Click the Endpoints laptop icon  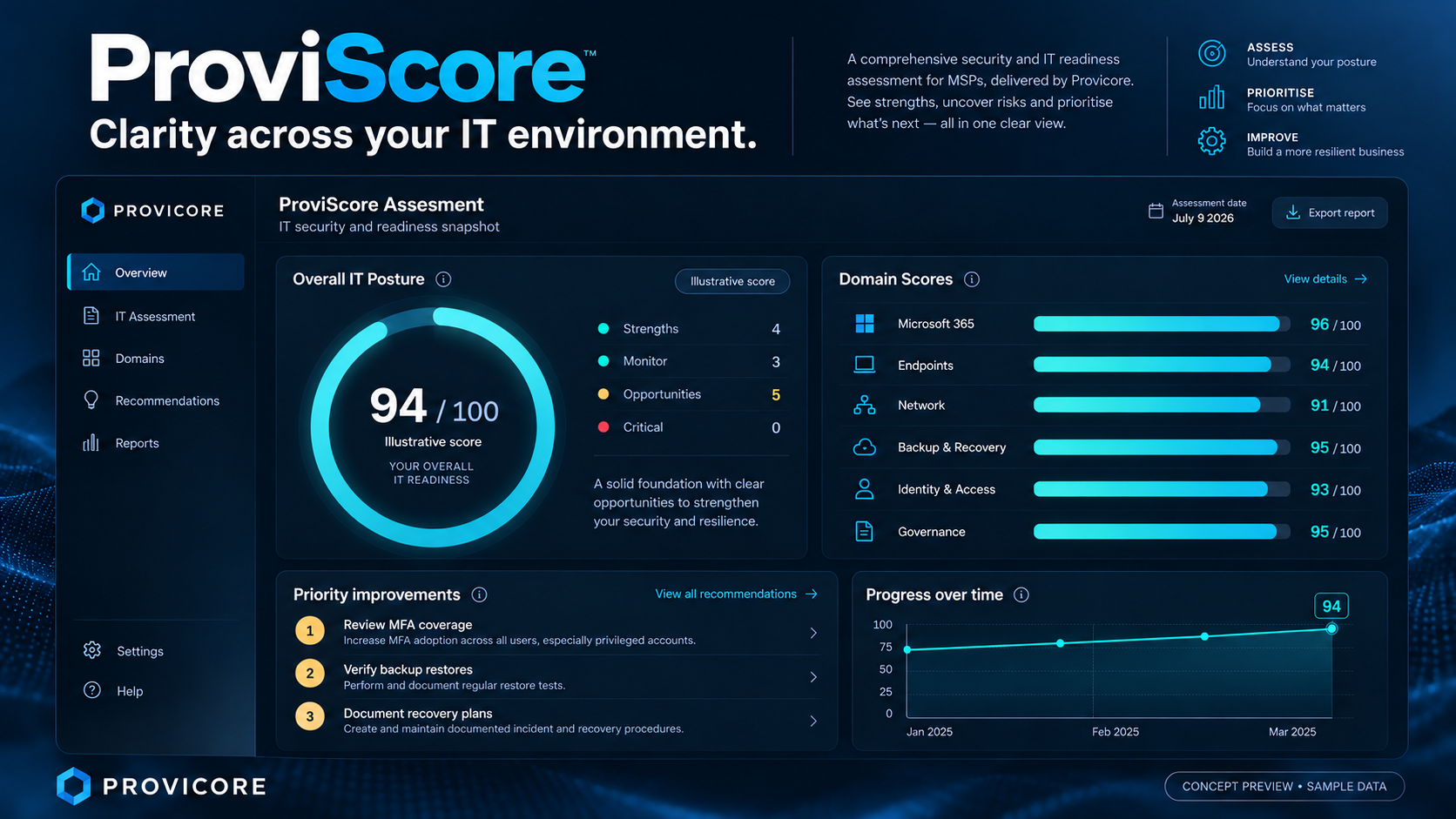(865, 365)
